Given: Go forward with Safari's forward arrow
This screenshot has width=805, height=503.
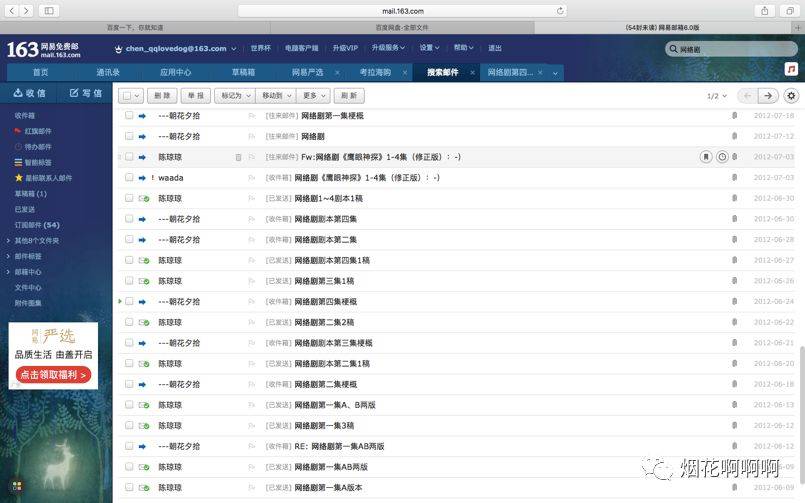Looking at the screenshot, I should click(x=26, y=11).
